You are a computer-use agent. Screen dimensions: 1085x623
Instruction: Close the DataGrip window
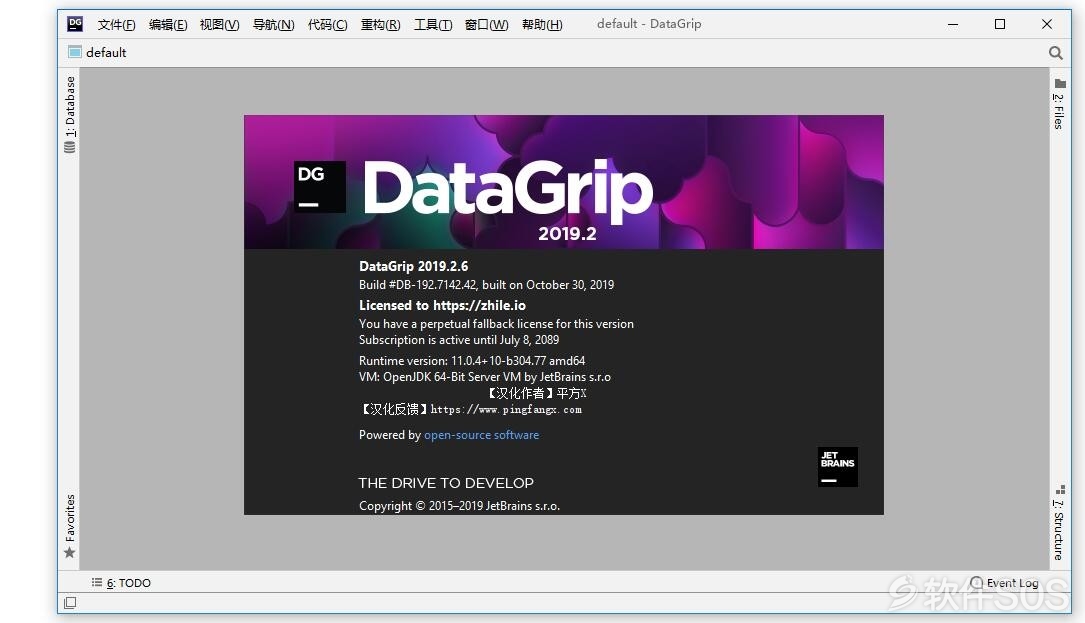tap(1047, 24)
